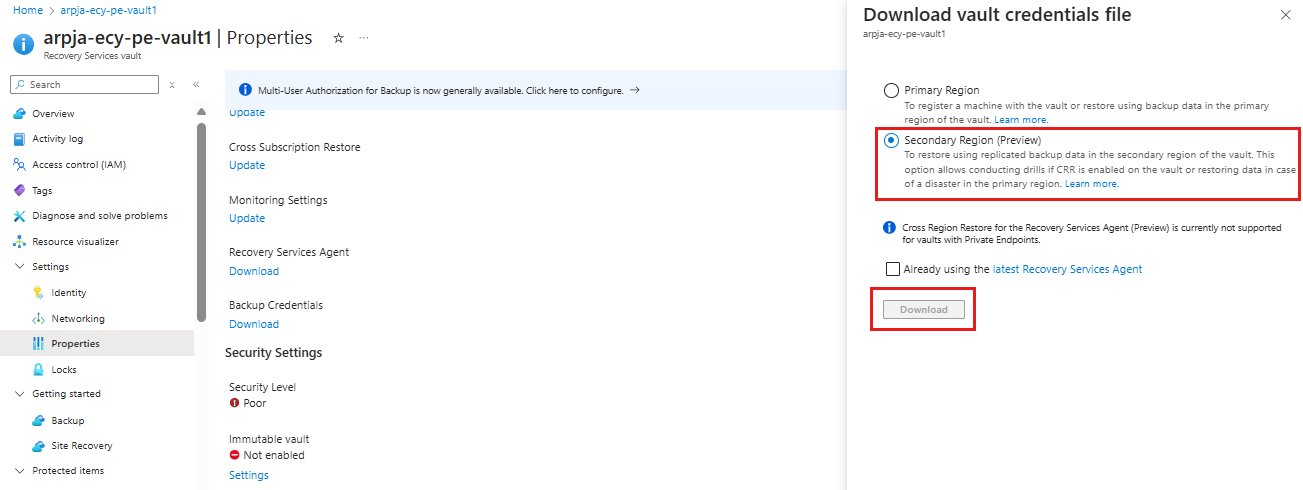Viewport: 1303px width, 490px height.
Task: Click the Identity key icon
Action: tap(39, 293)
